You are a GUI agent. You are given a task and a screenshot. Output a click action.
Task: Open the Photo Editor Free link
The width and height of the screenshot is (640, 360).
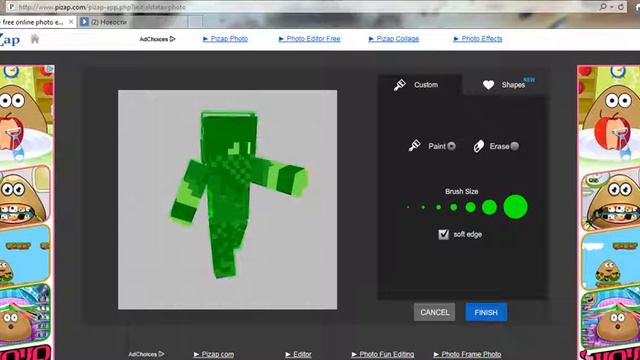point(309,39)
